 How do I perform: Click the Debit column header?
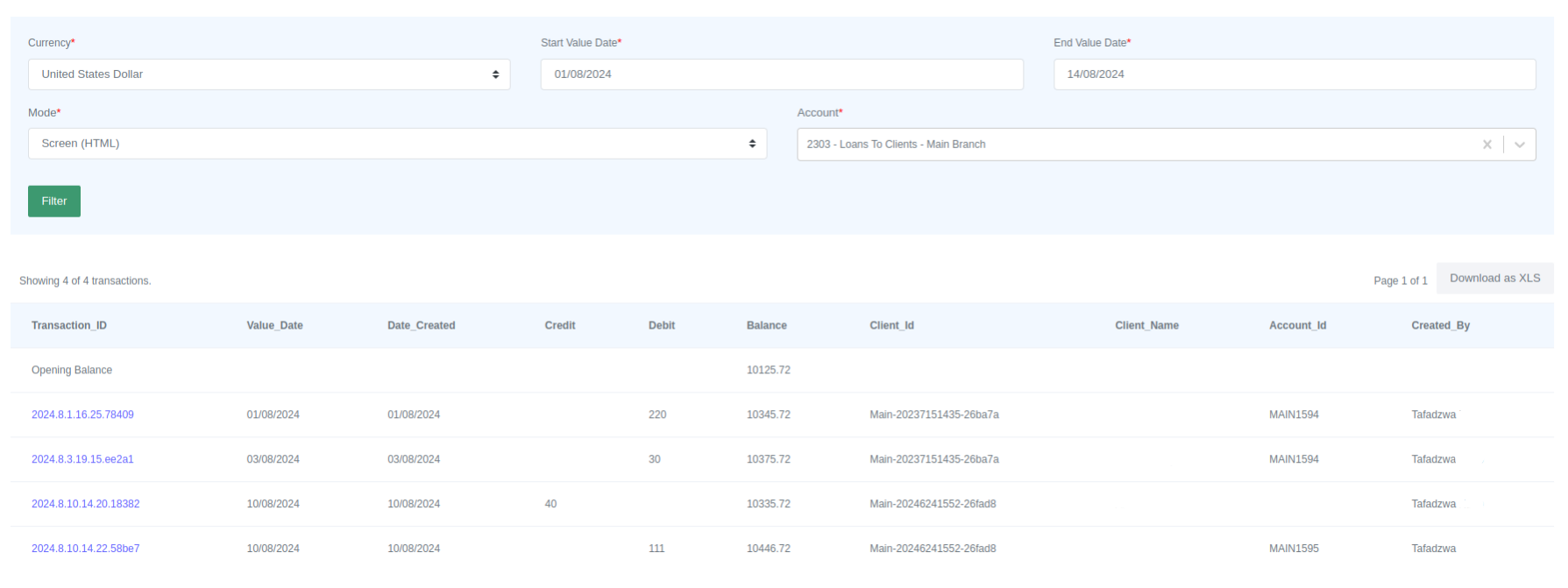[661, 326]
